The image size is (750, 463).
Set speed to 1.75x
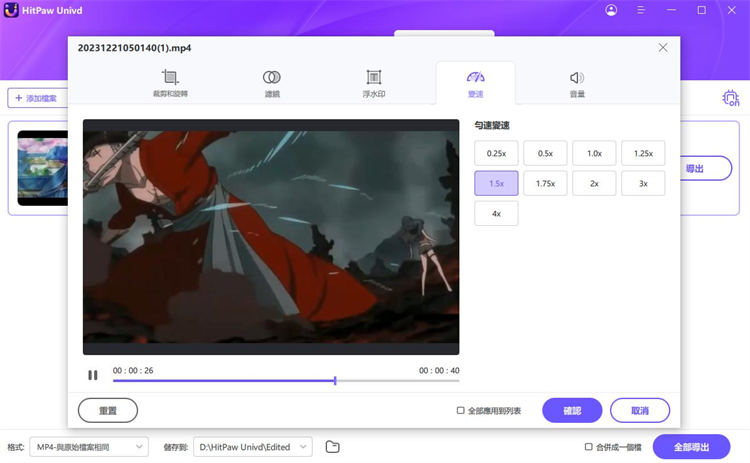point(545,183)
